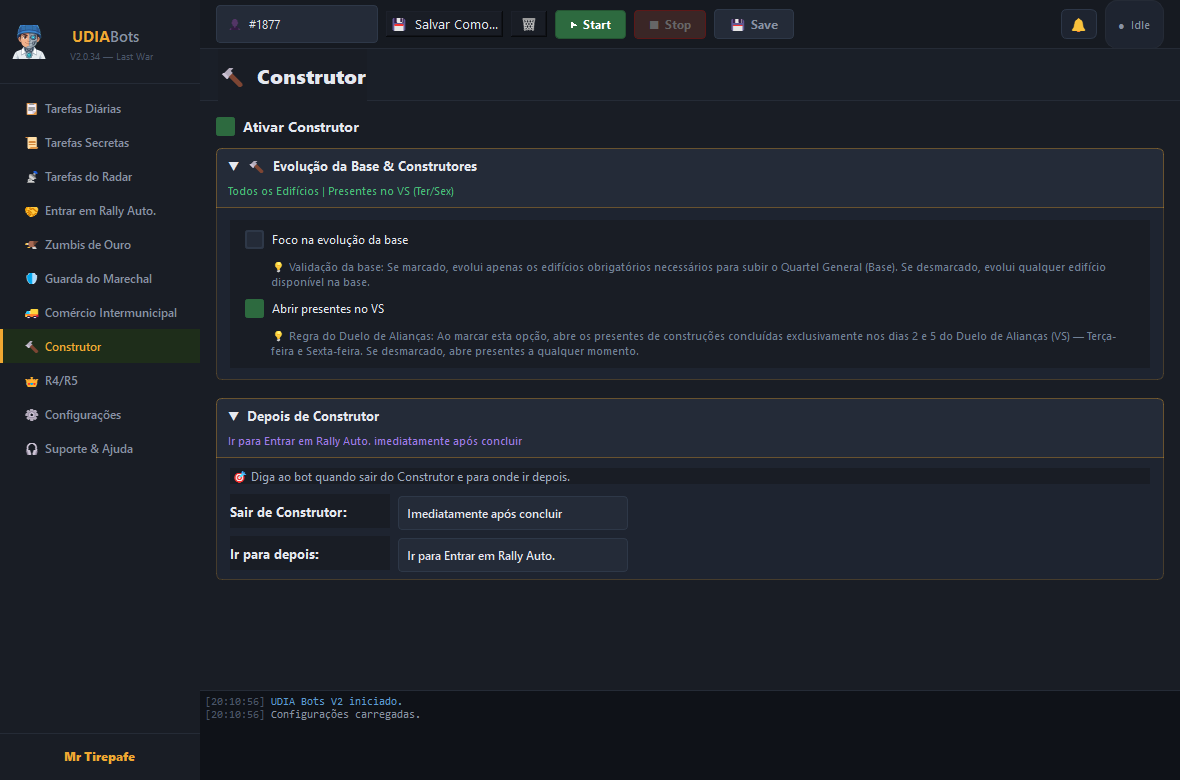Click the R4/R5 crown icon
The width and height of the screenshot is (1180, 780).
tap(32, 382)
